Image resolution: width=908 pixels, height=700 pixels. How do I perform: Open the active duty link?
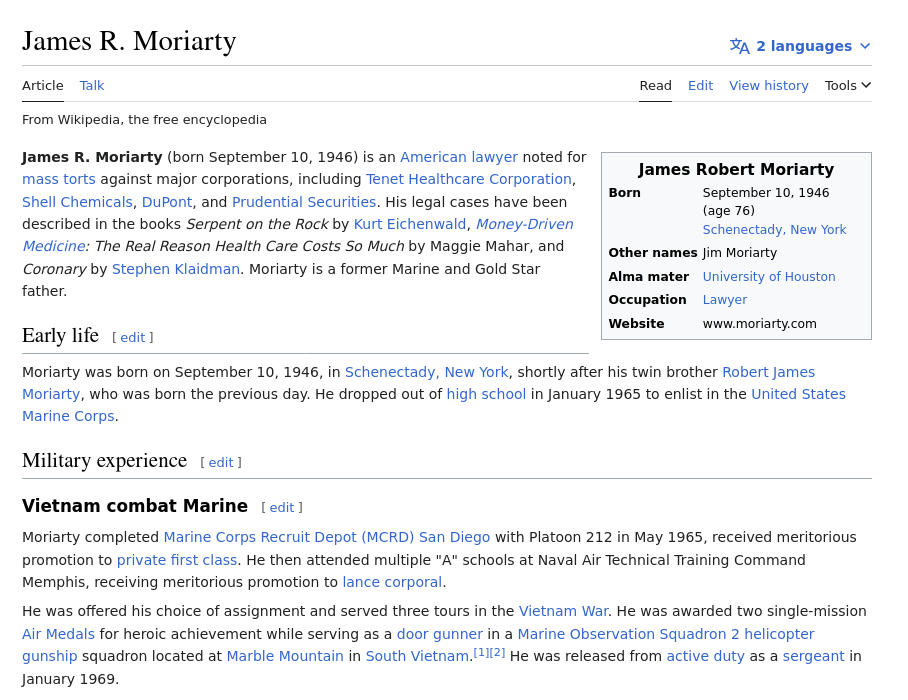705,657
